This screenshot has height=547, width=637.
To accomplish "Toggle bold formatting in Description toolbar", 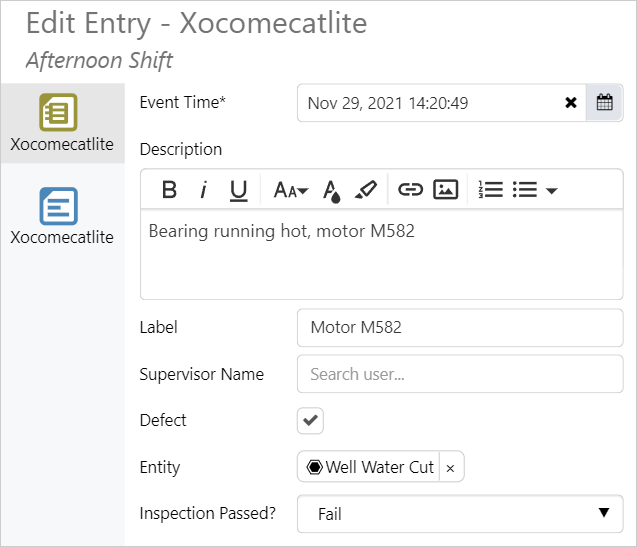I will coord(170,190).
